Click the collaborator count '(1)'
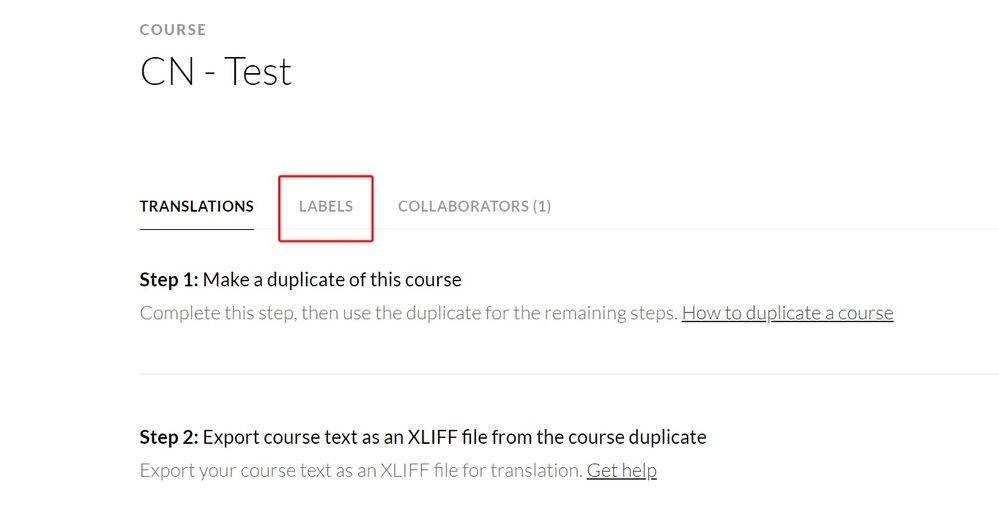999x517 pixels. (x=541, y=206)
